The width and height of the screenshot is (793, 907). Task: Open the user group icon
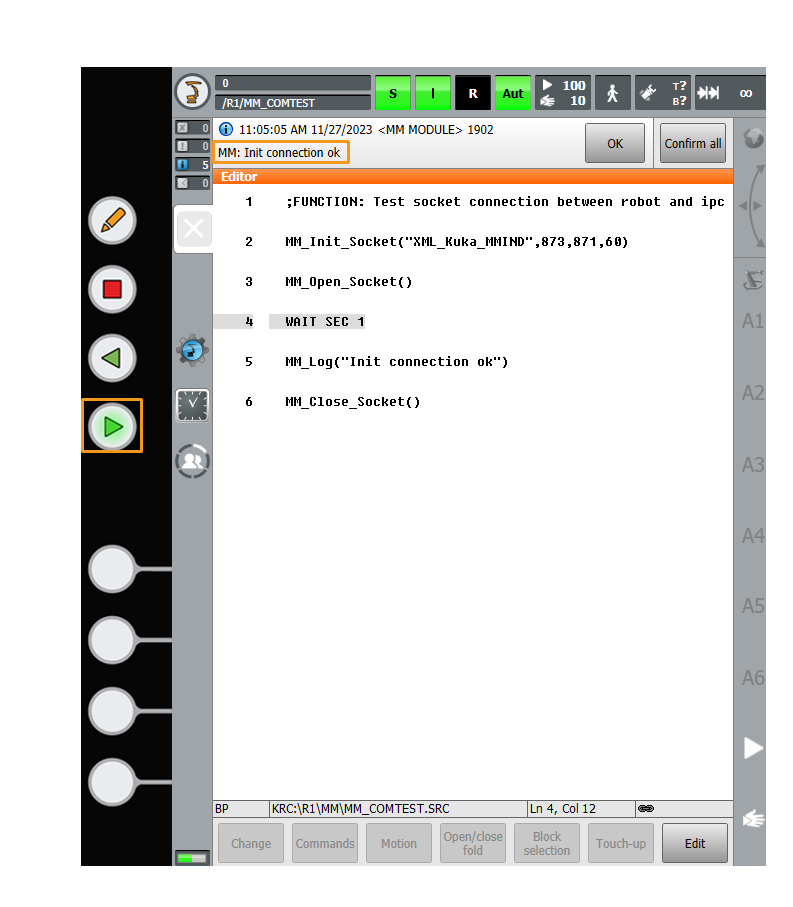(x=193, y=461)
